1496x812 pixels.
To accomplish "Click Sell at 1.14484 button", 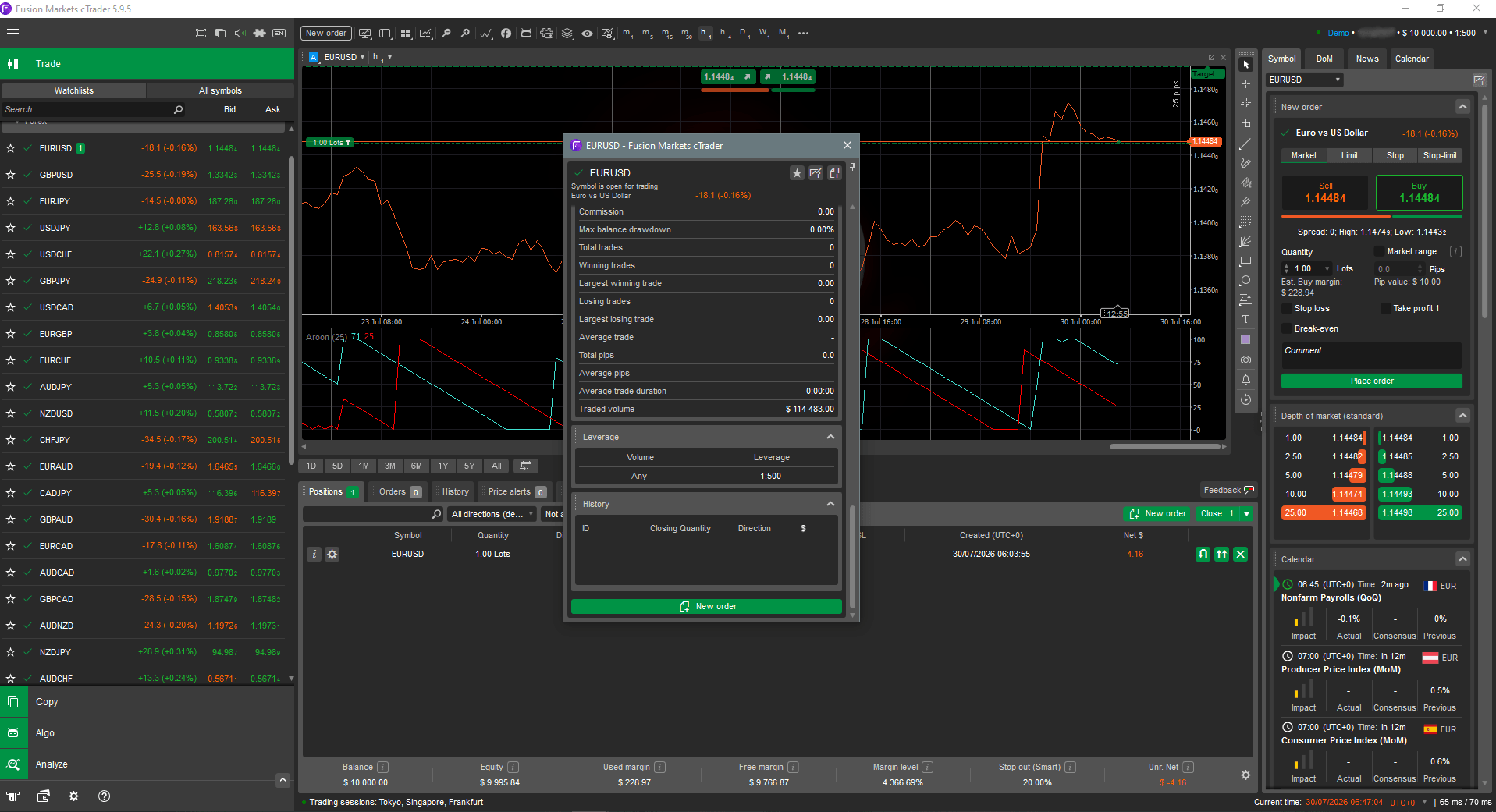I will [1325, 193].
